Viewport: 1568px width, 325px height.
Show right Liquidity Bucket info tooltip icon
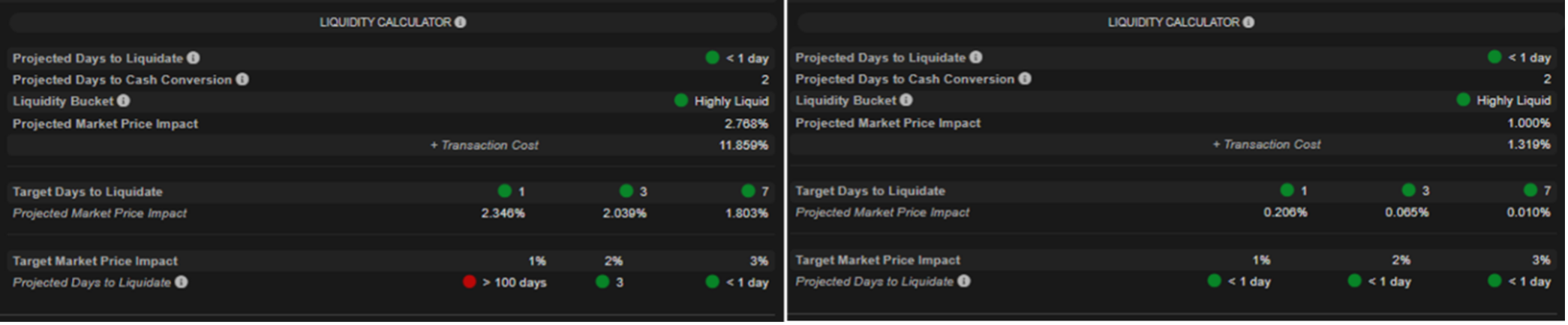tap(906, 100)
